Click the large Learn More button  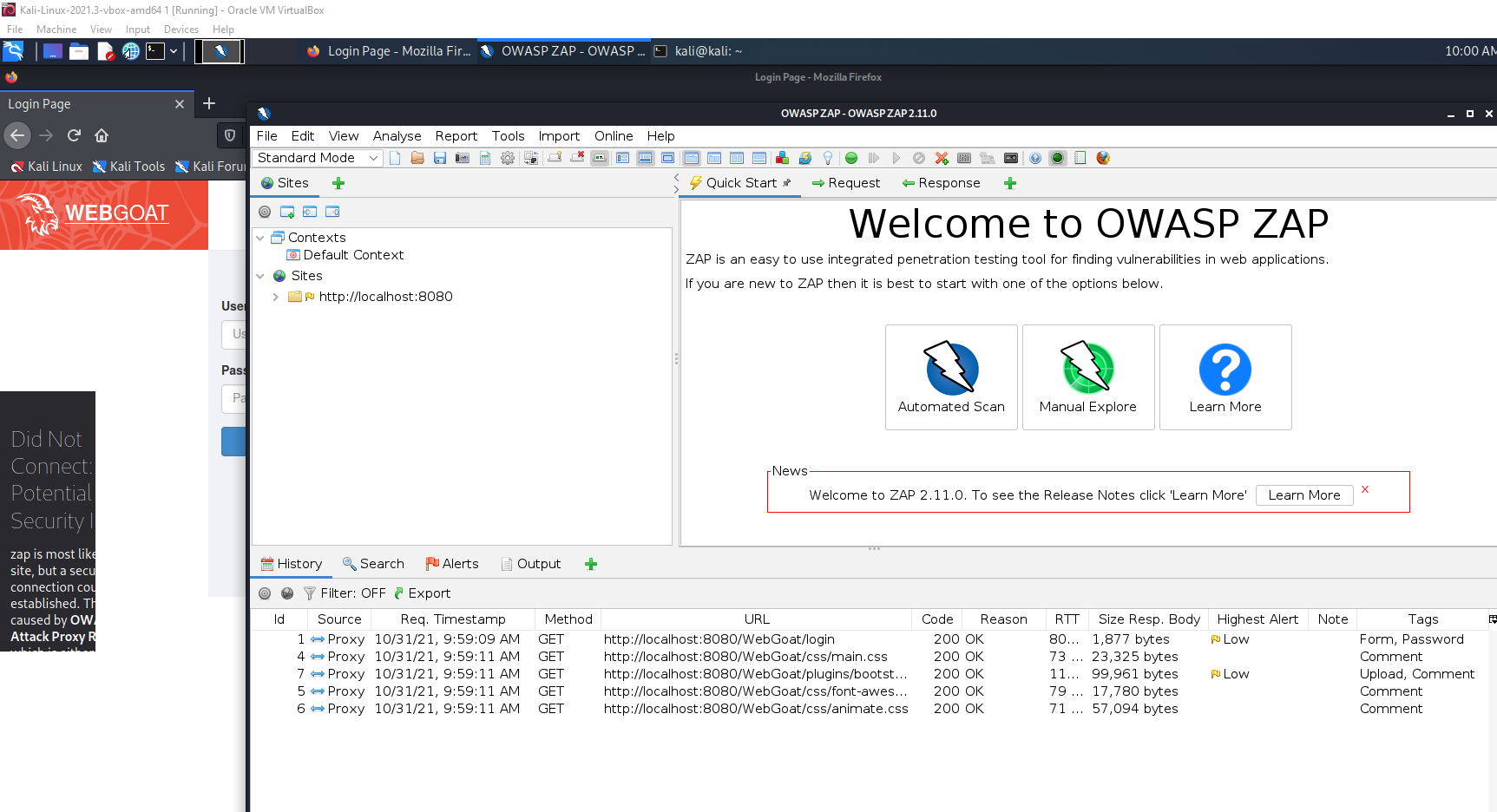click(1225, 377)
